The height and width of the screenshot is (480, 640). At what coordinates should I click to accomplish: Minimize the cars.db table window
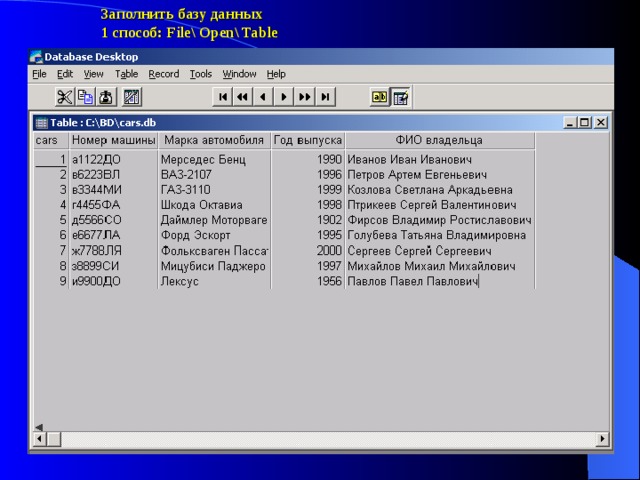pos(570,122)
